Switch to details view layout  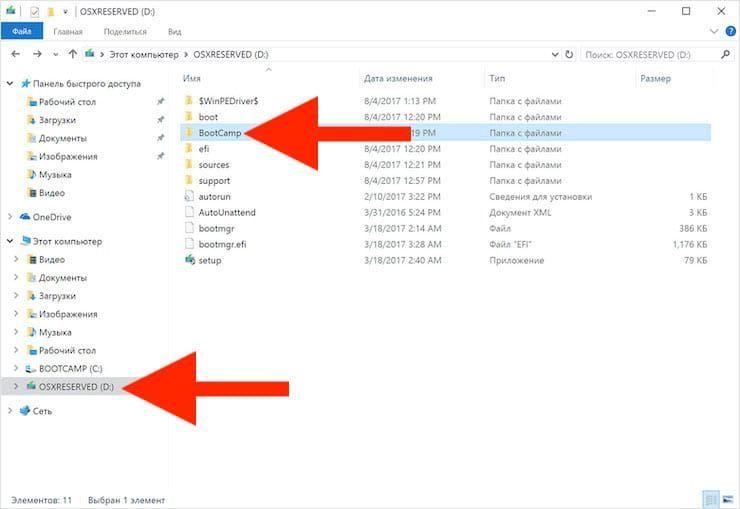pos(710,499)
